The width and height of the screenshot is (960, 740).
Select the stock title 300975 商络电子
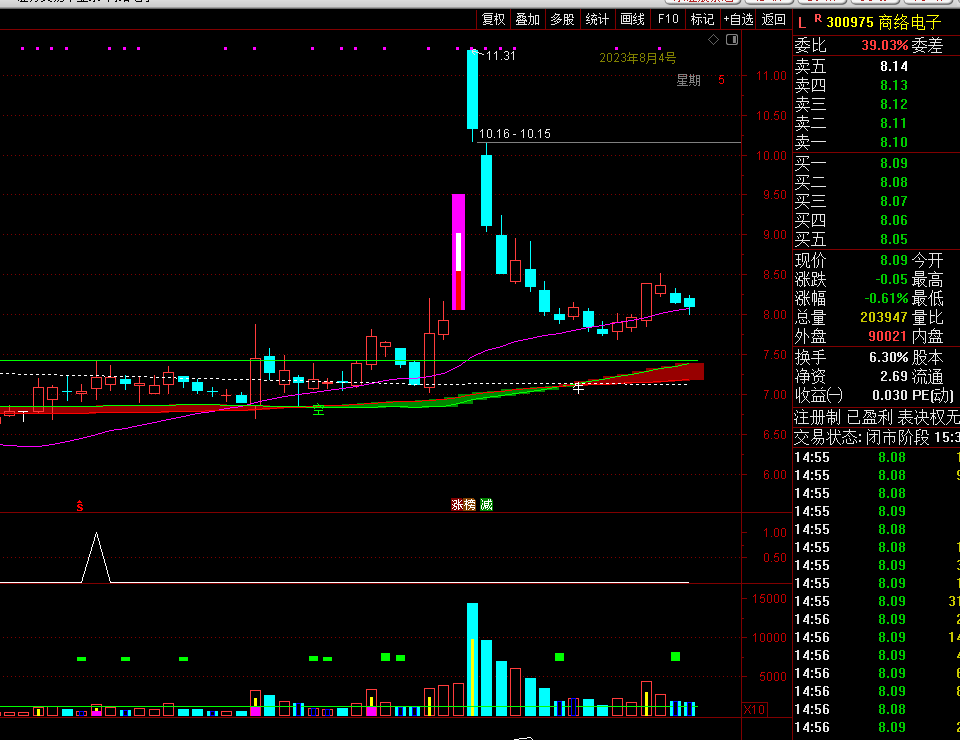(883, 23)
